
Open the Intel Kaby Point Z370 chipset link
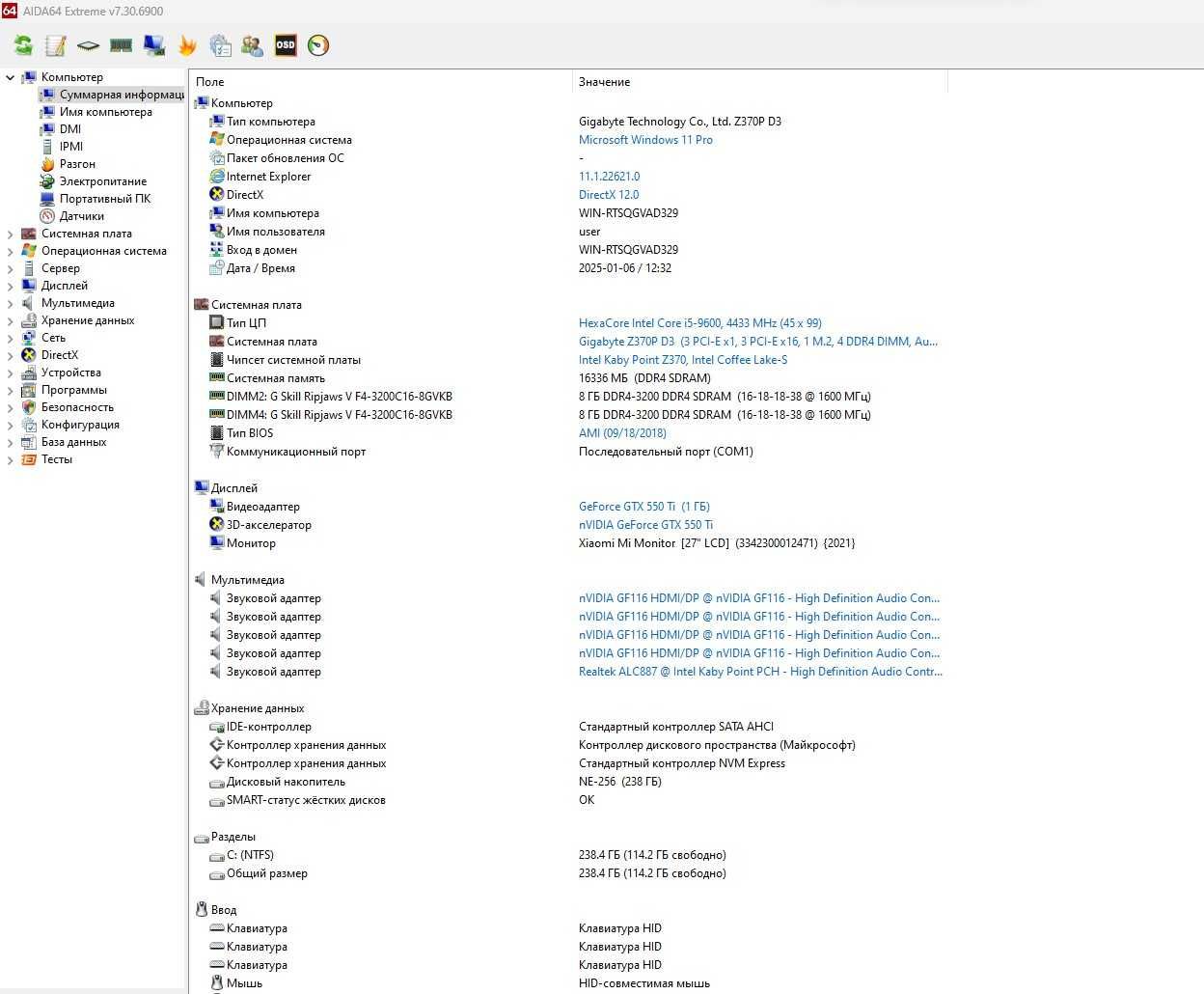pos(683,360)
